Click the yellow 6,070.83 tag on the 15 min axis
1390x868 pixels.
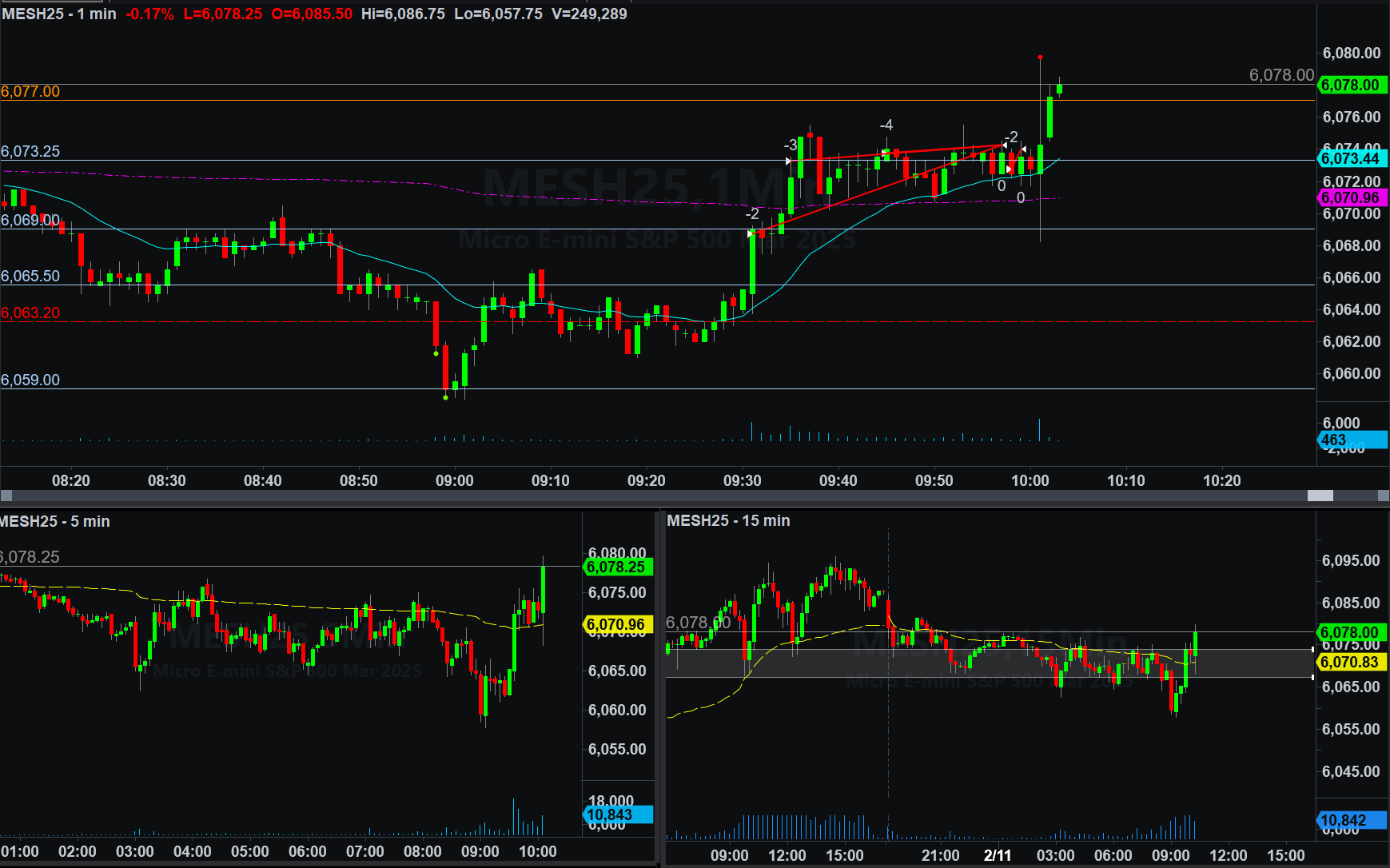1352,662
